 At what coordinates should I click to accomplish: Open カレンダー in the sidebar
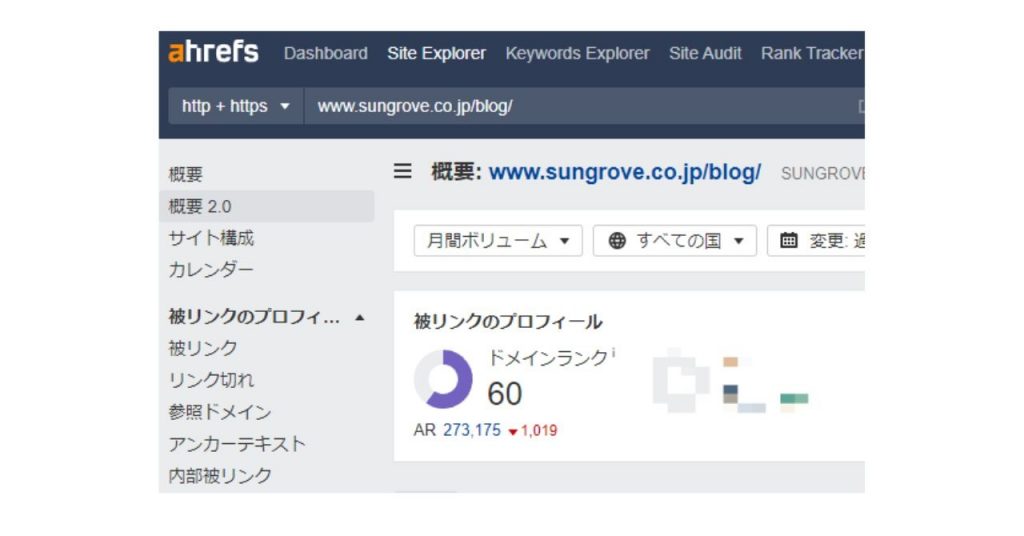coord(211,269)
